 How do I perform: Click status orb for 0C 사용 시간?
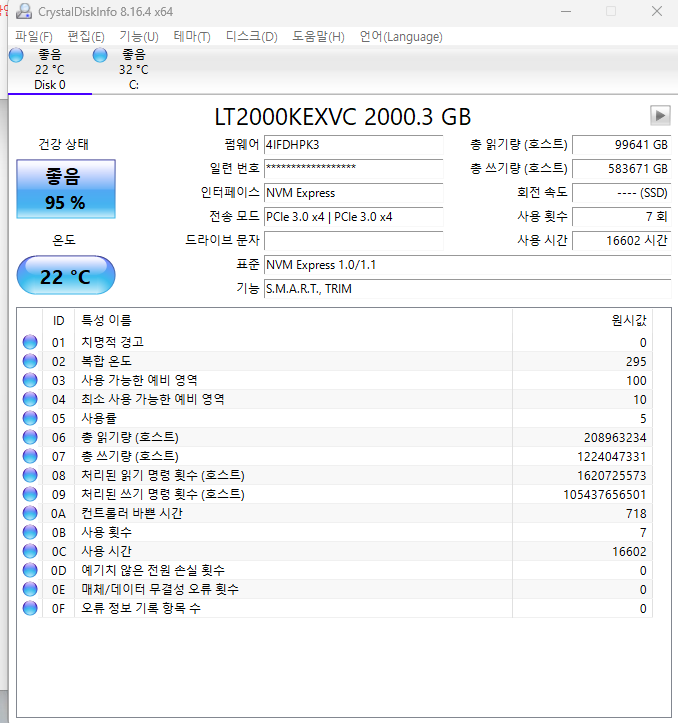tap(30, 551)
